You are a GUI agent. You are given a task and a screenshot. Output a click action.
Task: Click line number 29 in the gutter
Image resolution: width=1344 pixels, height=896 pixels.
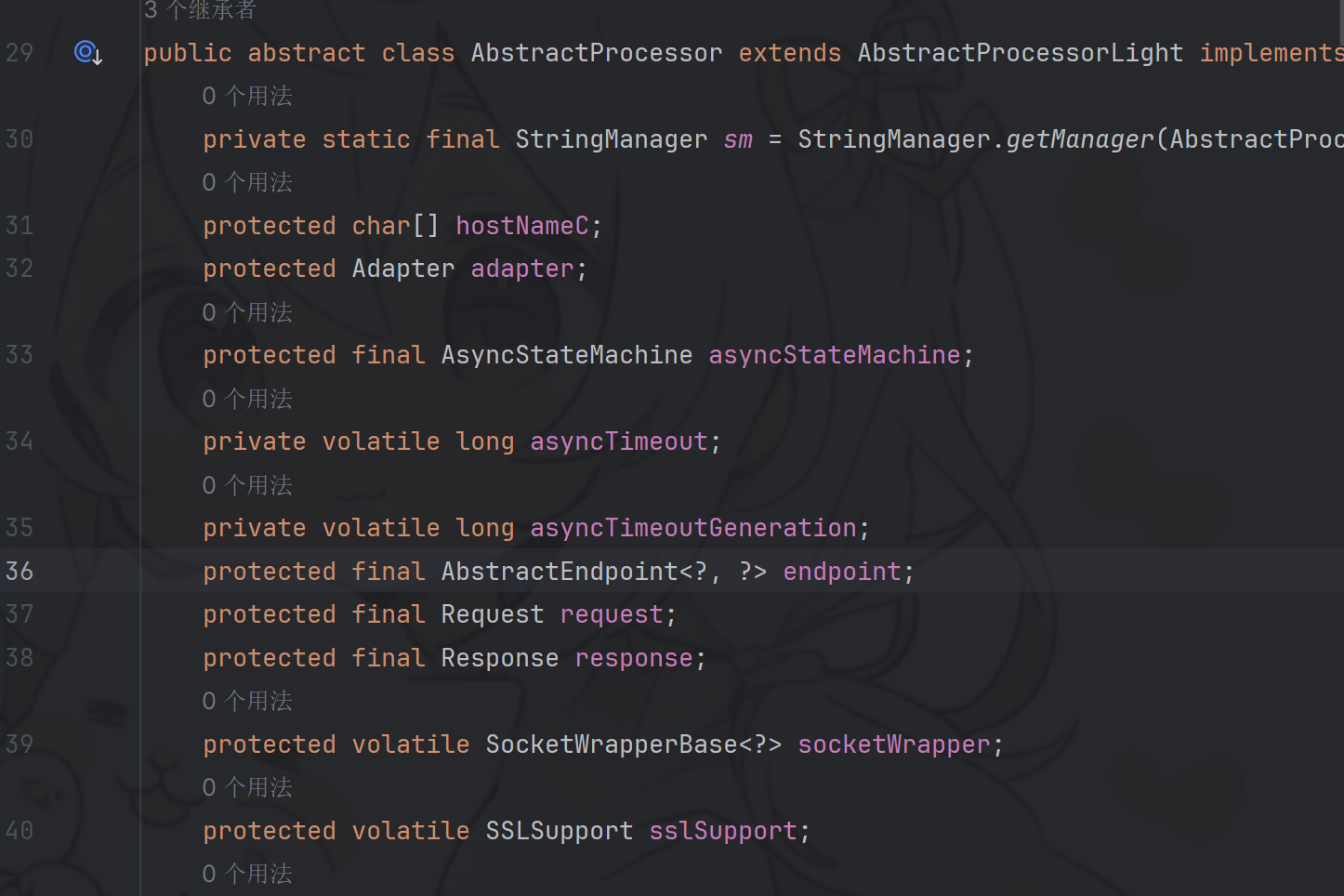[x=20, y=53]
